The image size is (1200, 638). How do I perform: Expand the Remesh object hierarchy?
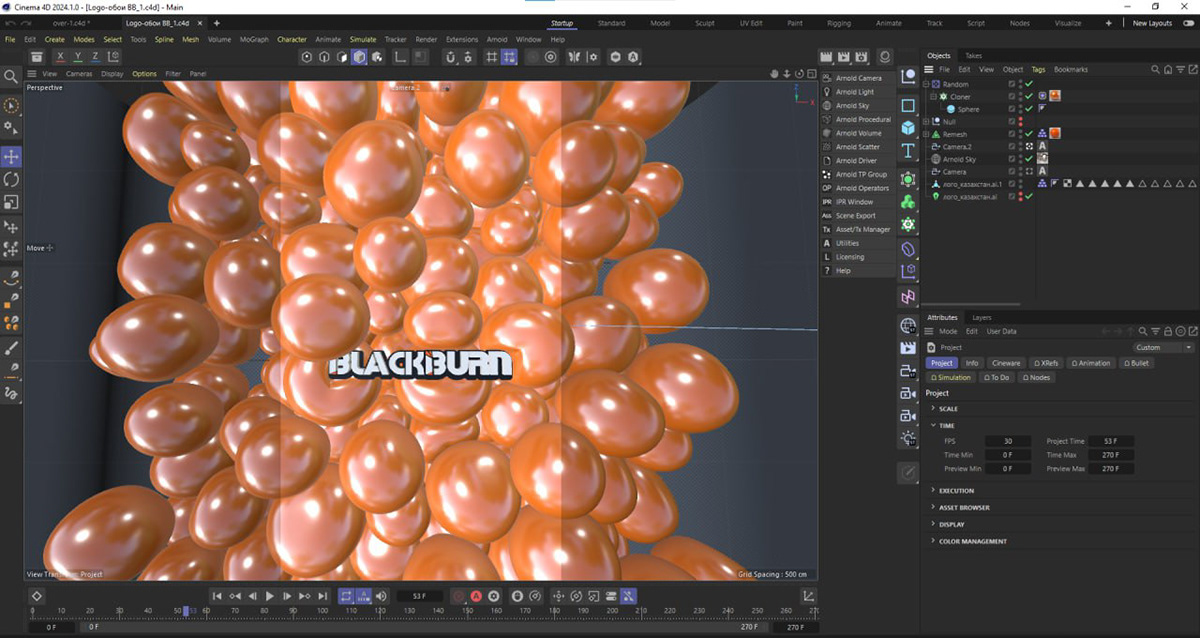click(927, 134)
